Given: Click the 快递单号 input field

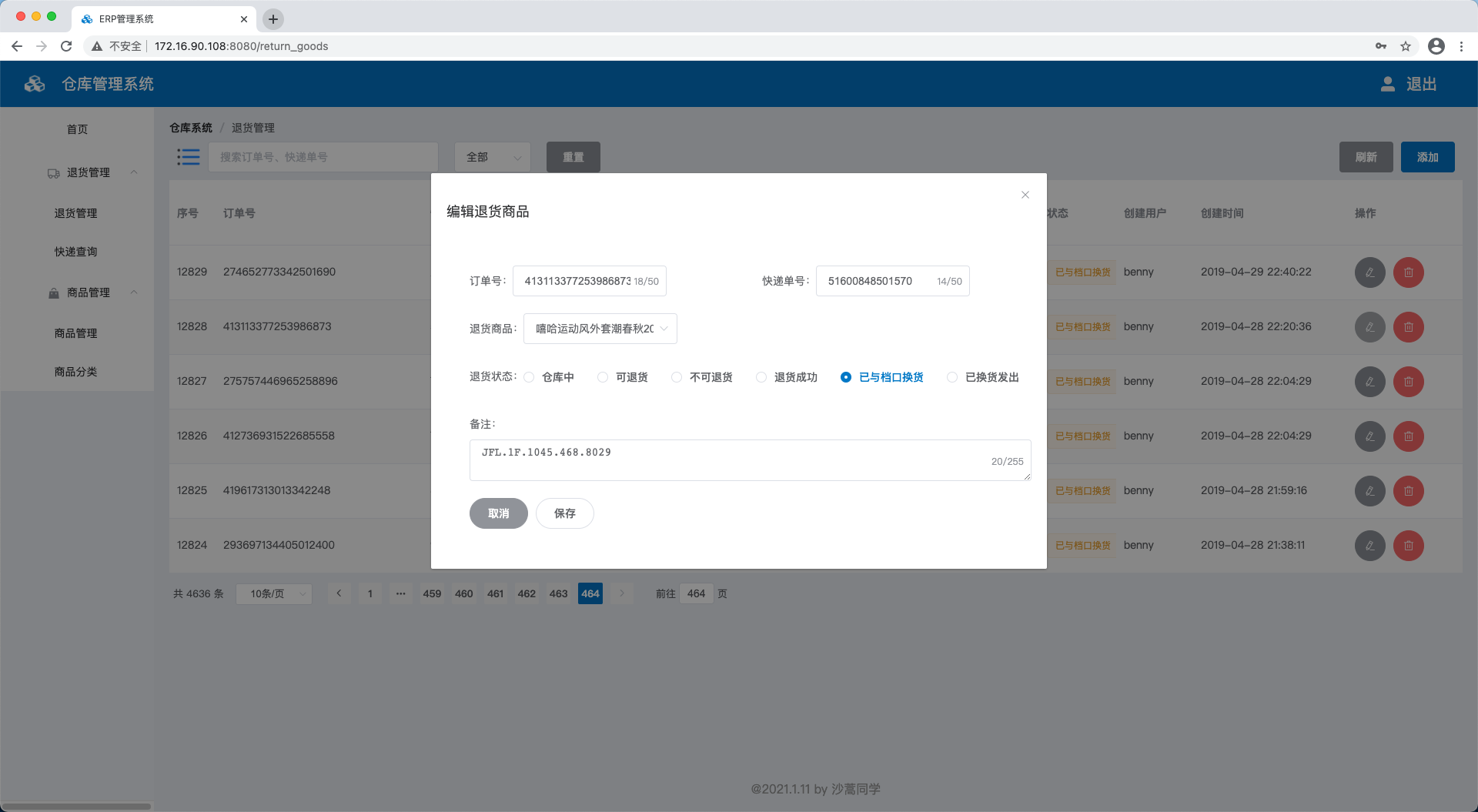Looking at the screenshot, I should coord(893,281).
